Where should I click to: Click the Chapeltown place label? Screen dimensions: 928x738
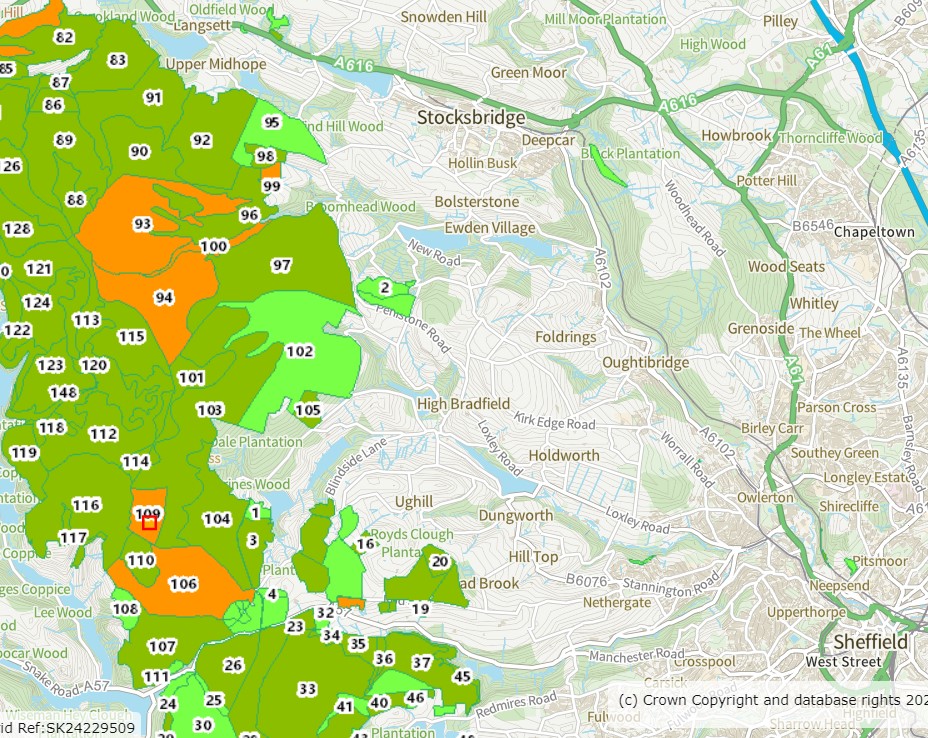pyautogui.click(x=875, y=232)
